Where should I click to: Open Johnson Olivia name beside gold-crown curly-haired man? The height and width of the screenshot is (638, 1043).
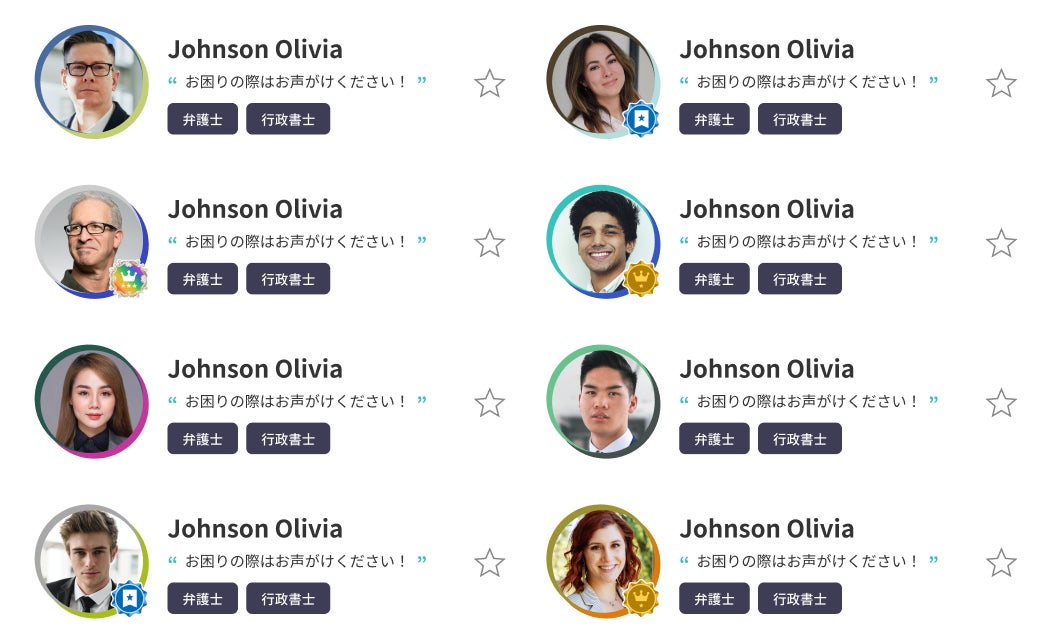(x=766, y=209)
